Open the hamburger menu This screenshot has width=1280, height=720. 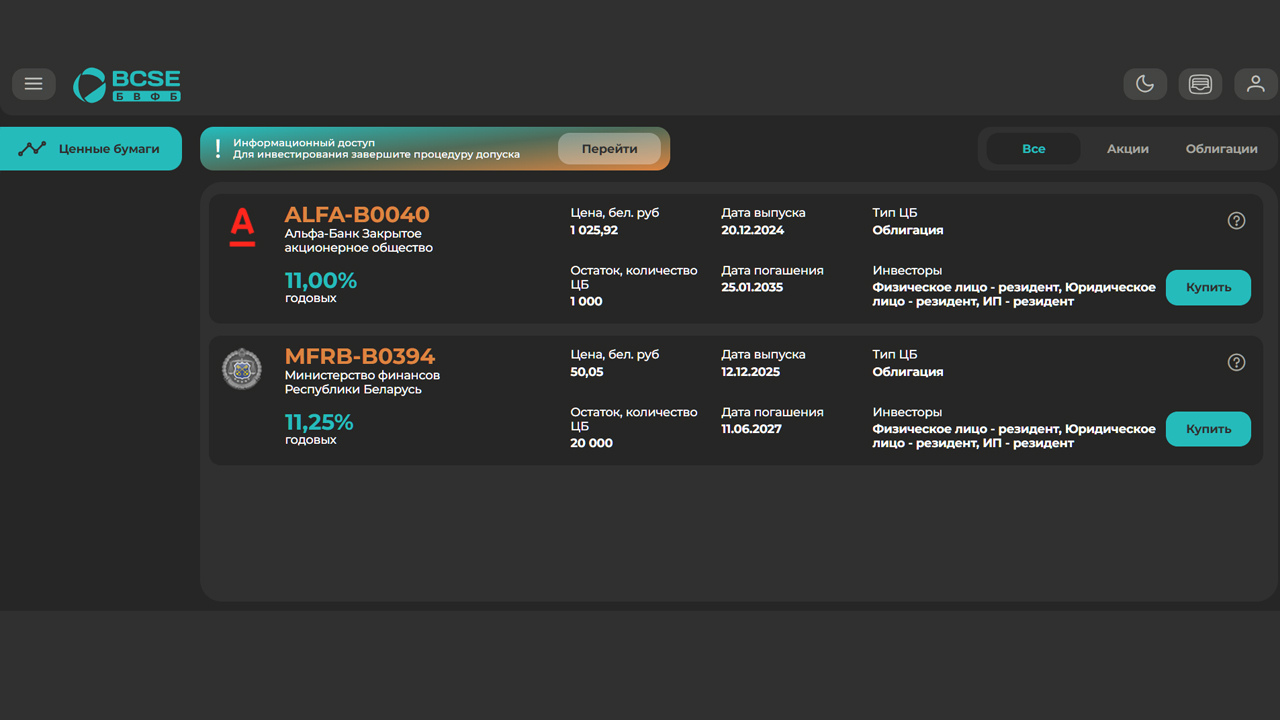pyautogui.click(x=34, y=84)
